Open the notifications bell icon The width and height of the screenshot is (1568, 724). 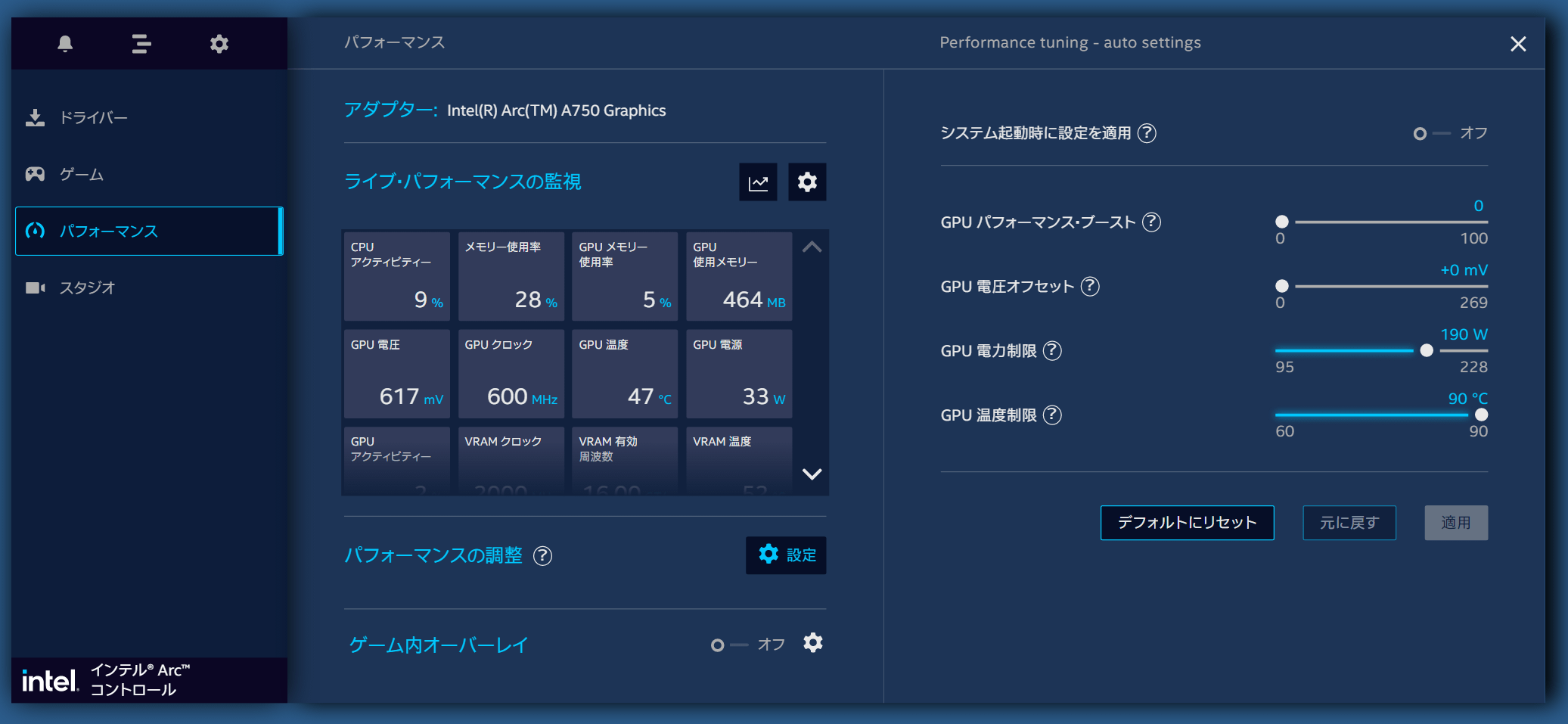click(65, 44)
